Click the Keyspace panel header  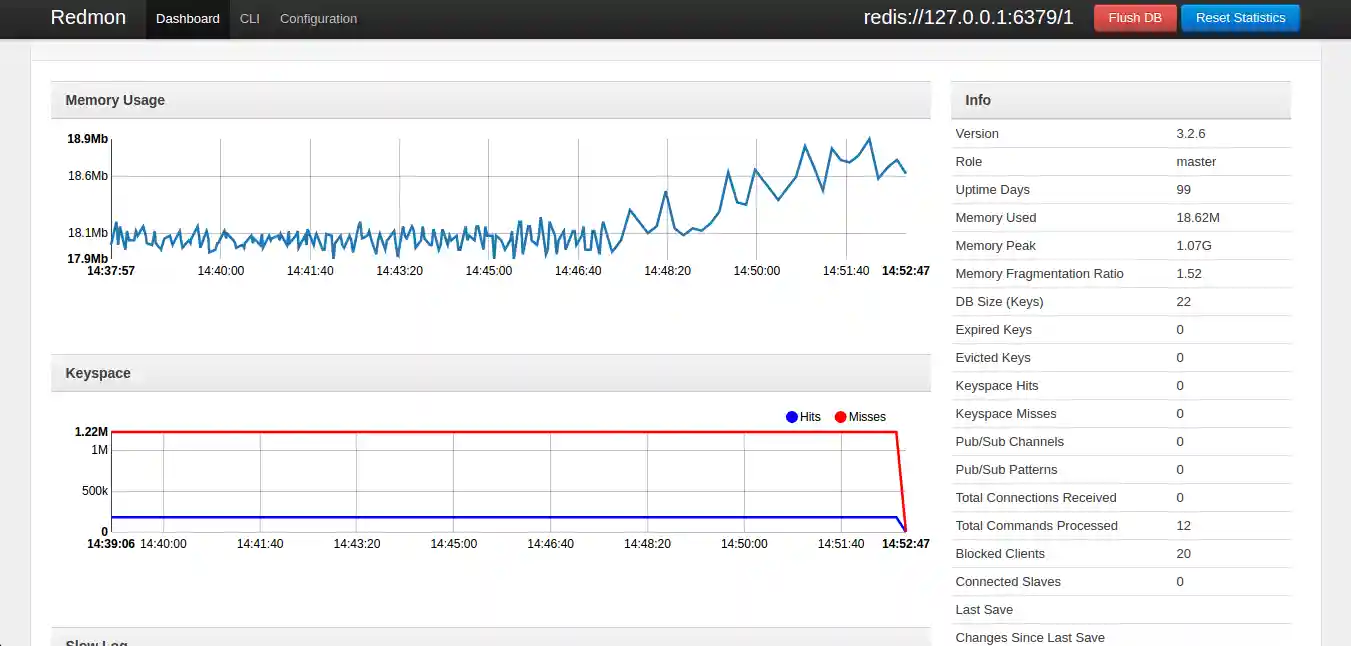pyautogui.click(x=98, y=372)
